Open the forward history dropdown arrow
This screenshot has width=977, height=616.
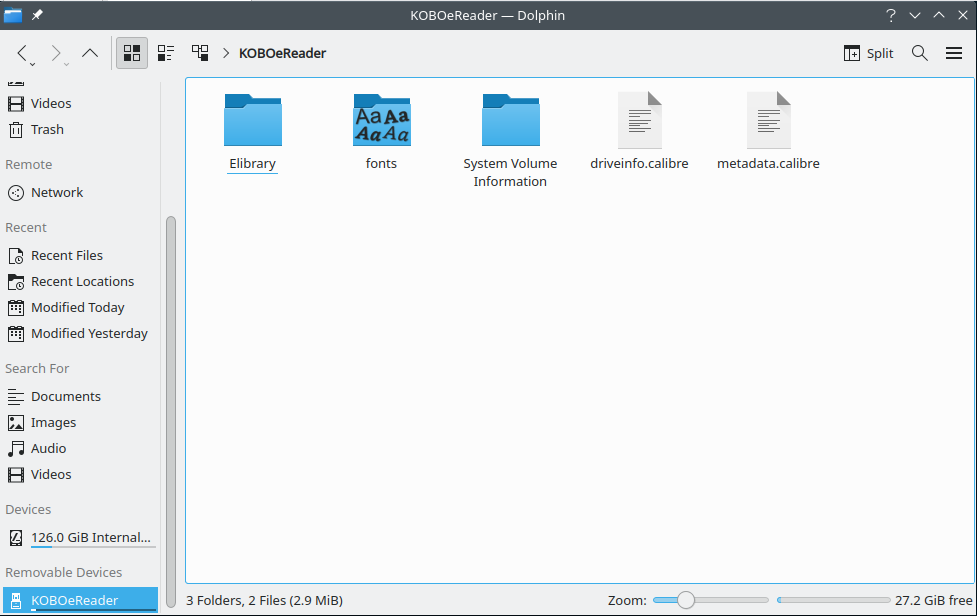66,64
